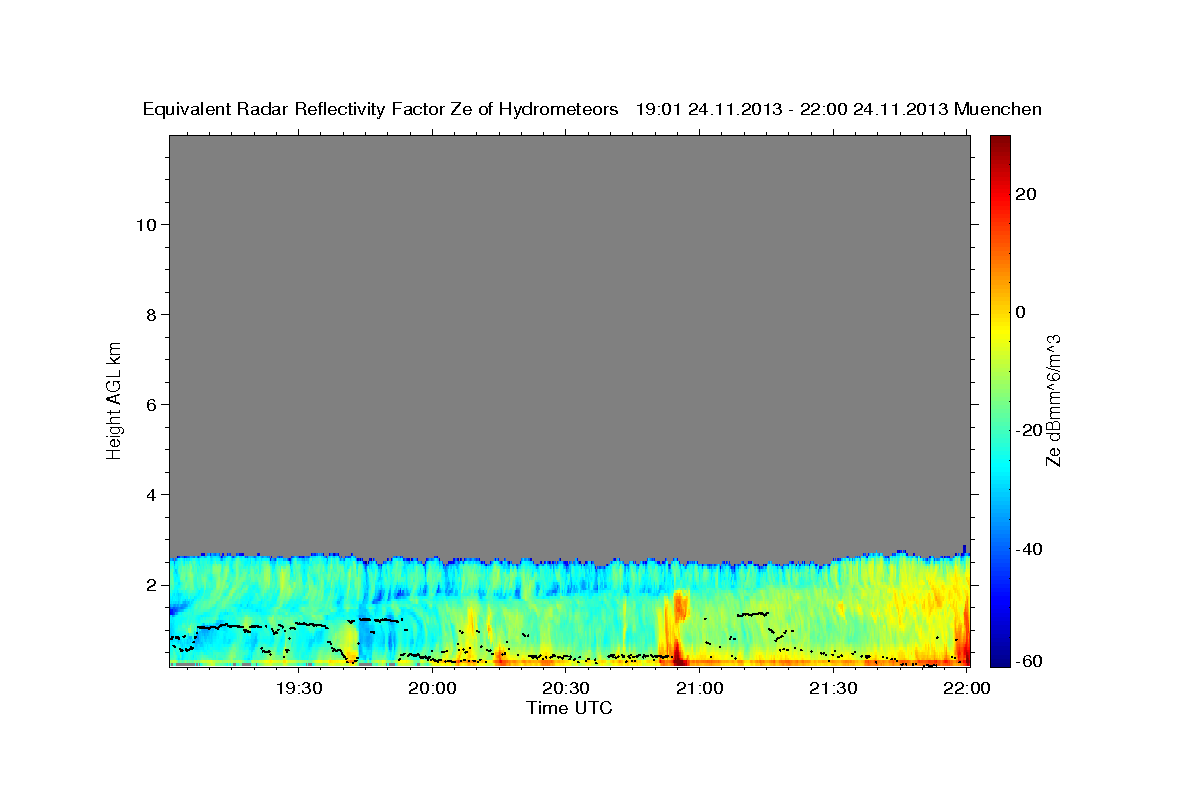Click the dark blue bottom of the colorbar

pos(1000,655)
